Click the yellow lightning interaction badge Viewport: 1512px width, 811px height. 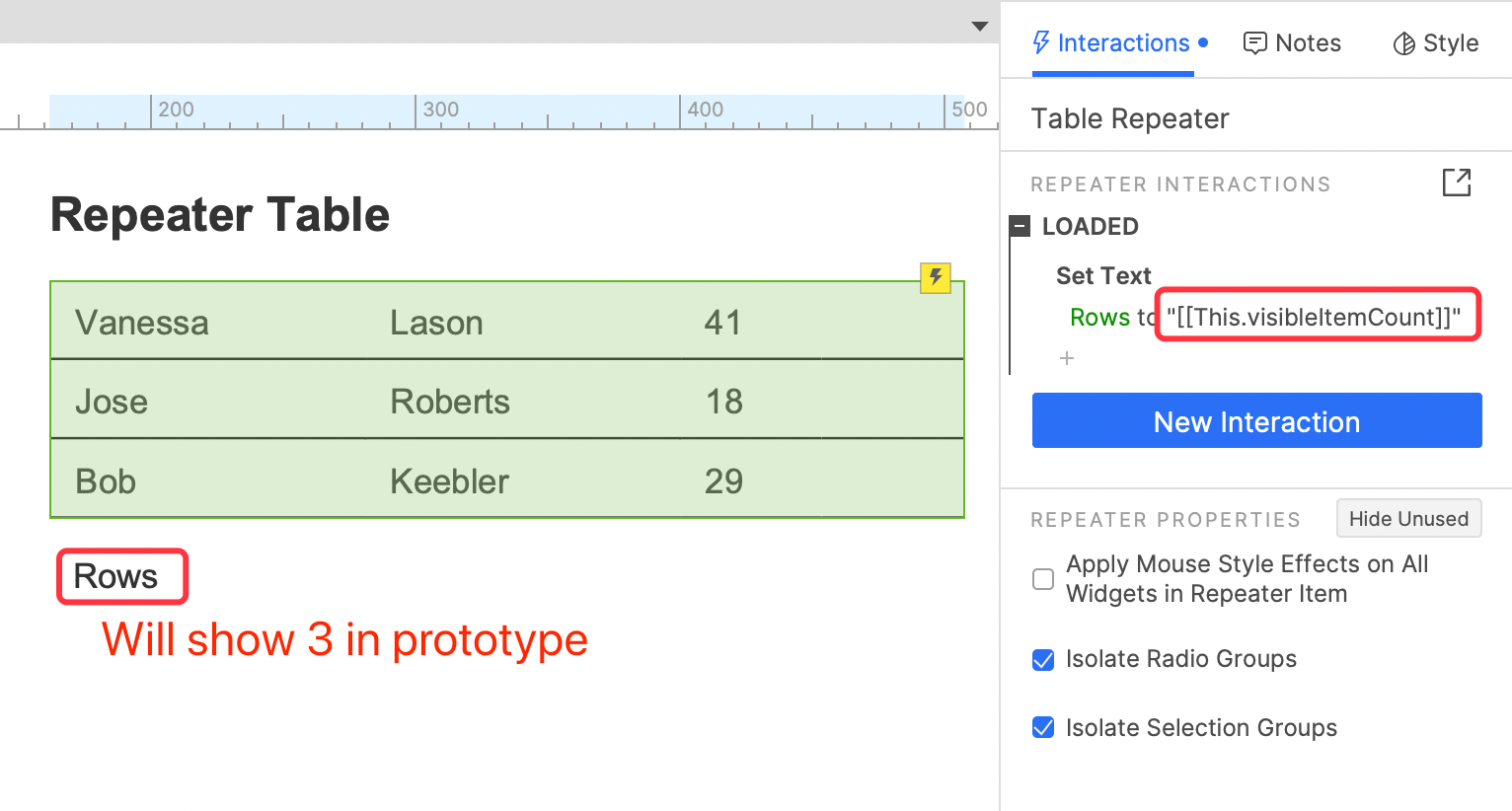pyautogui.click(x=936, y=277)
